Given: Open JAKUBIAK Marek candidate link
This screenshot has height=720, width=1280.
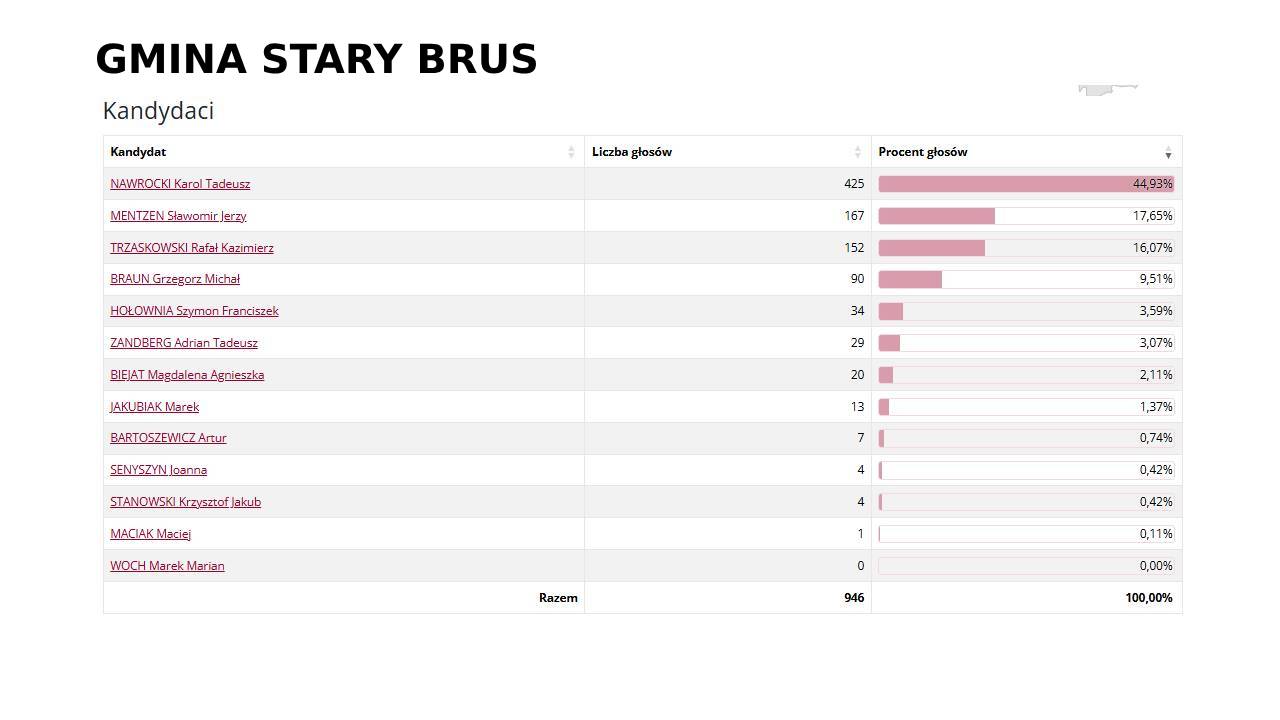Looking at the screenshot, I should [x=154, y=407].
